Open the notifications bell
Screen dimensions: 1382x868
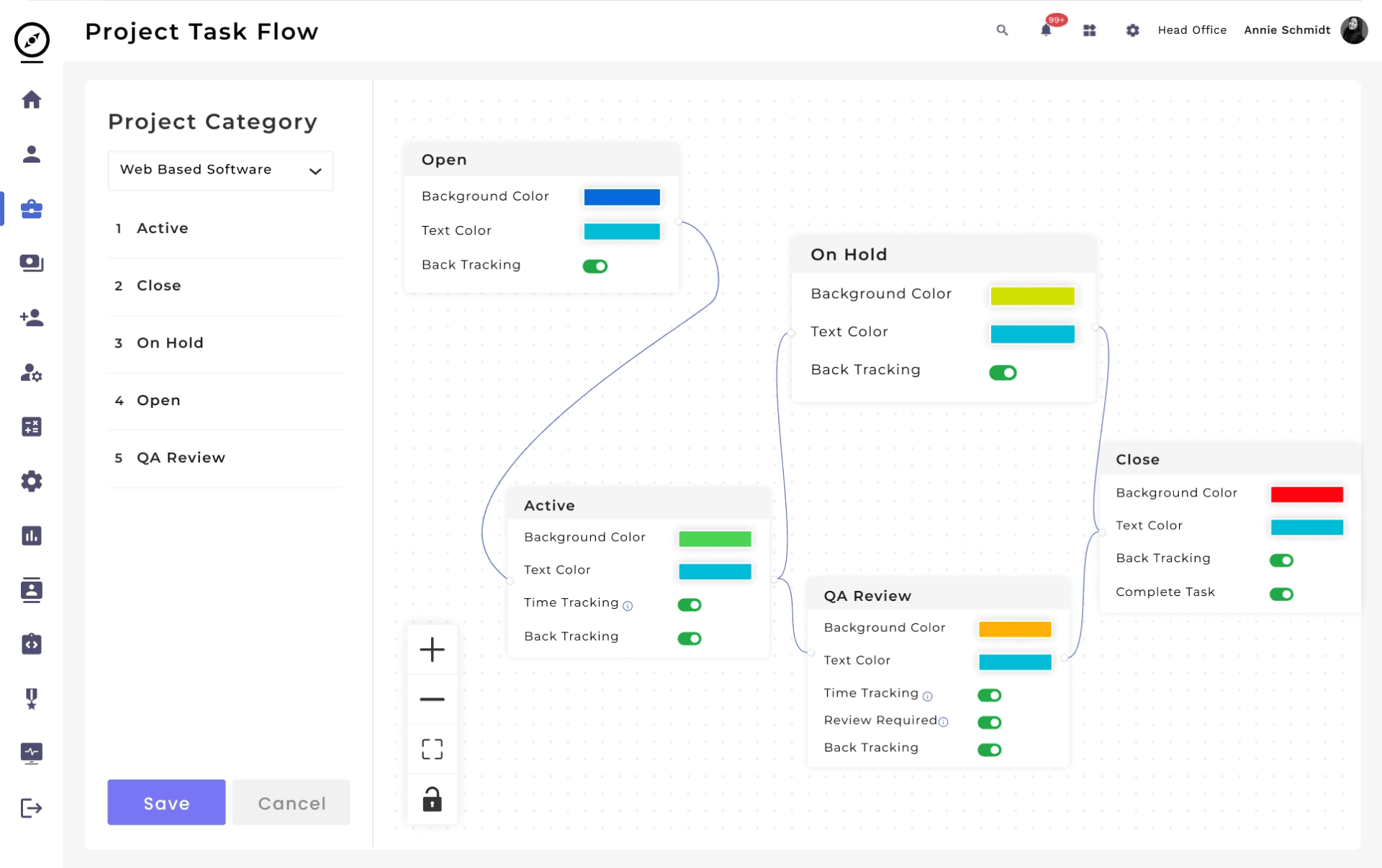point(1046,30)
